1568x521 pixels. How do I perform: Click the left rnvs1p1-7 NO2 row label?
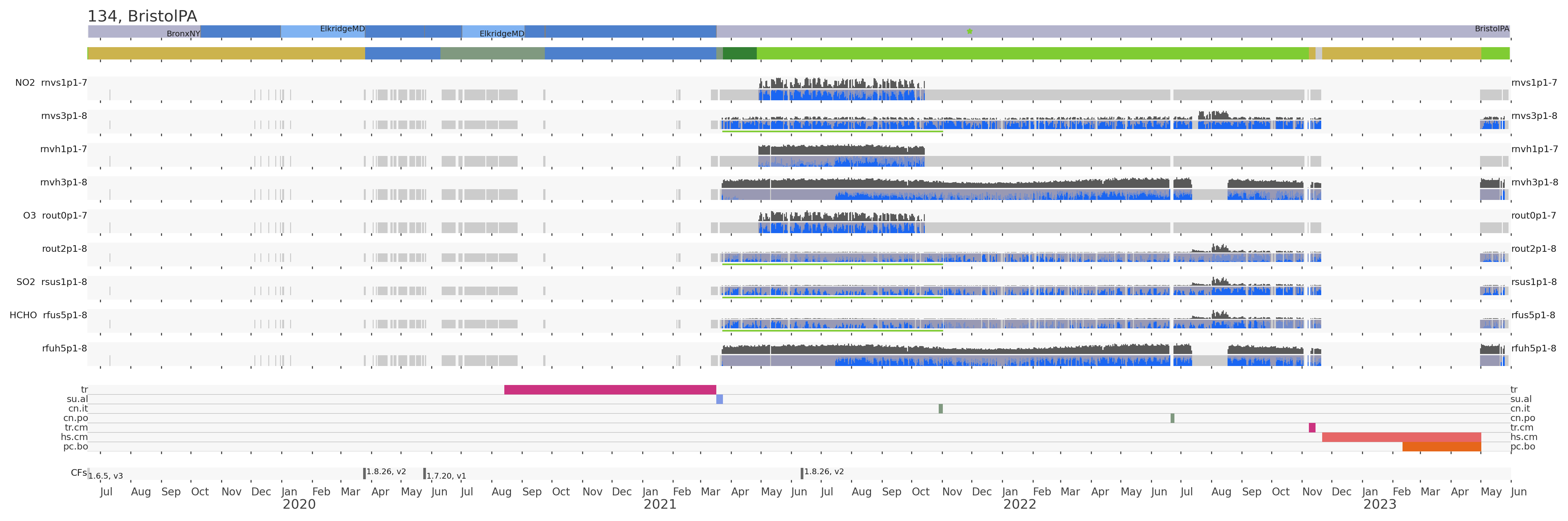click(64, 83)
